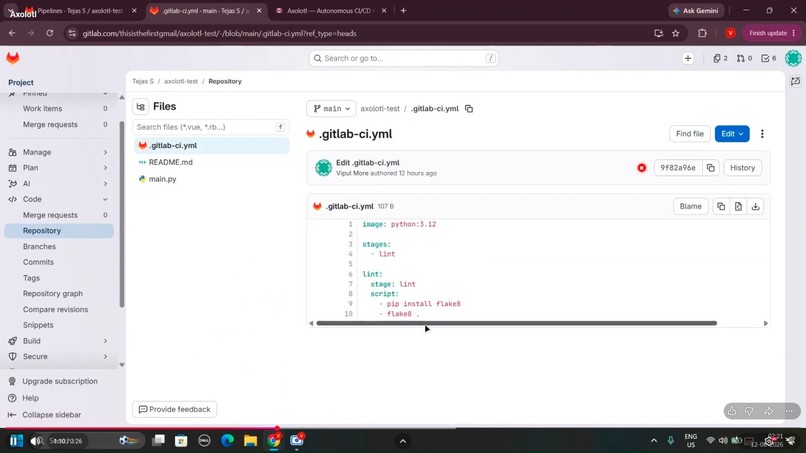806x453 pixels.
Task: Copy file contents icon
Action: click(x=721, y=206)
